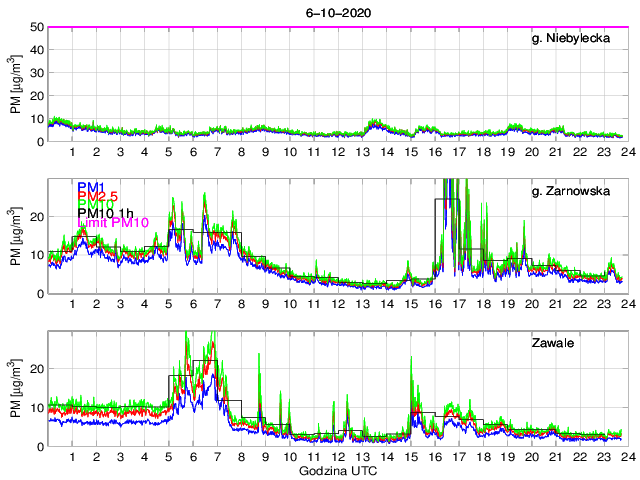Viewport: 640px width, 480px height.
Task: Select the g. Niebylecka station label
Action: click(577, 39)
